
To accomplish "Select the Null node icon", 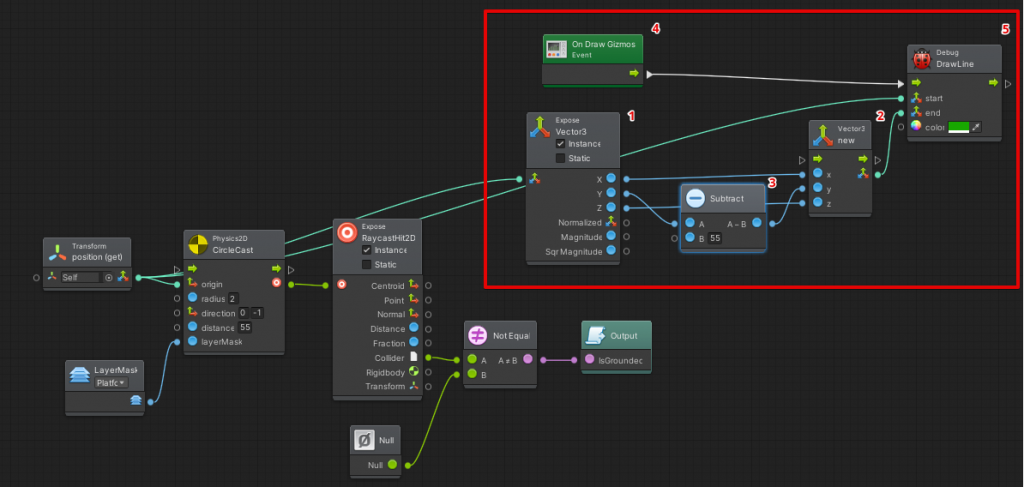I will click(x=364, y=440).
